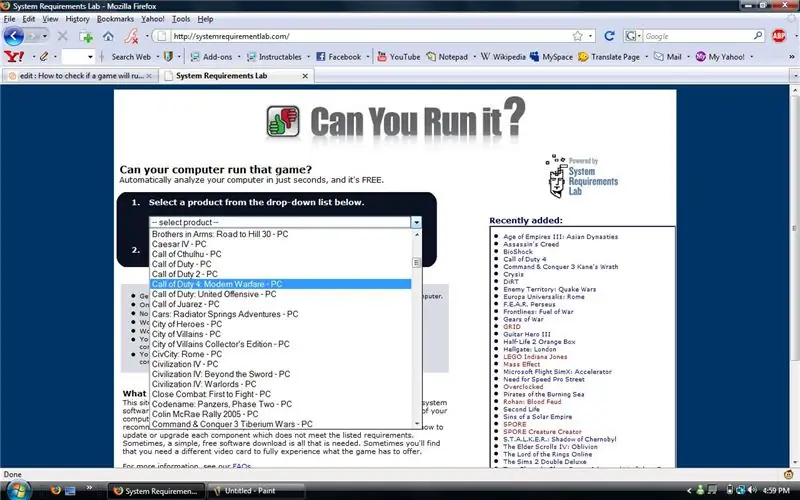This screenshot has width=800, height=500.
Task: Open the Edit menu
Action: tap(29, 19)
